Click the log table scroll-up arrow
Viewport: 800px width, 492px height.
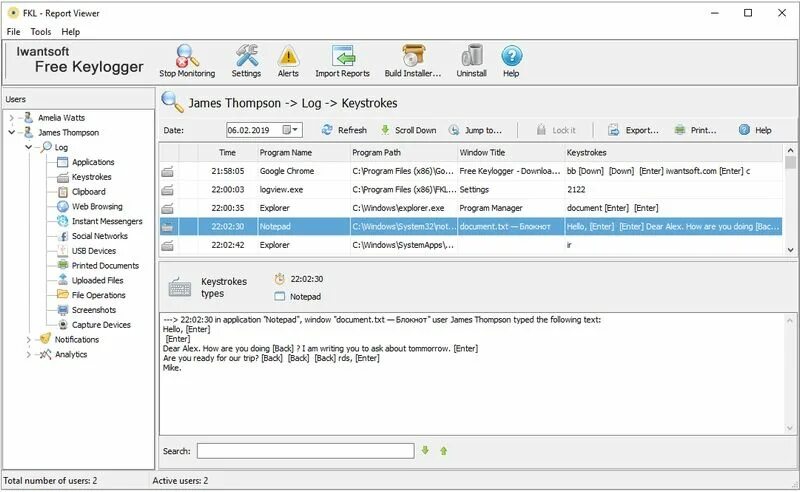point(790,150)
